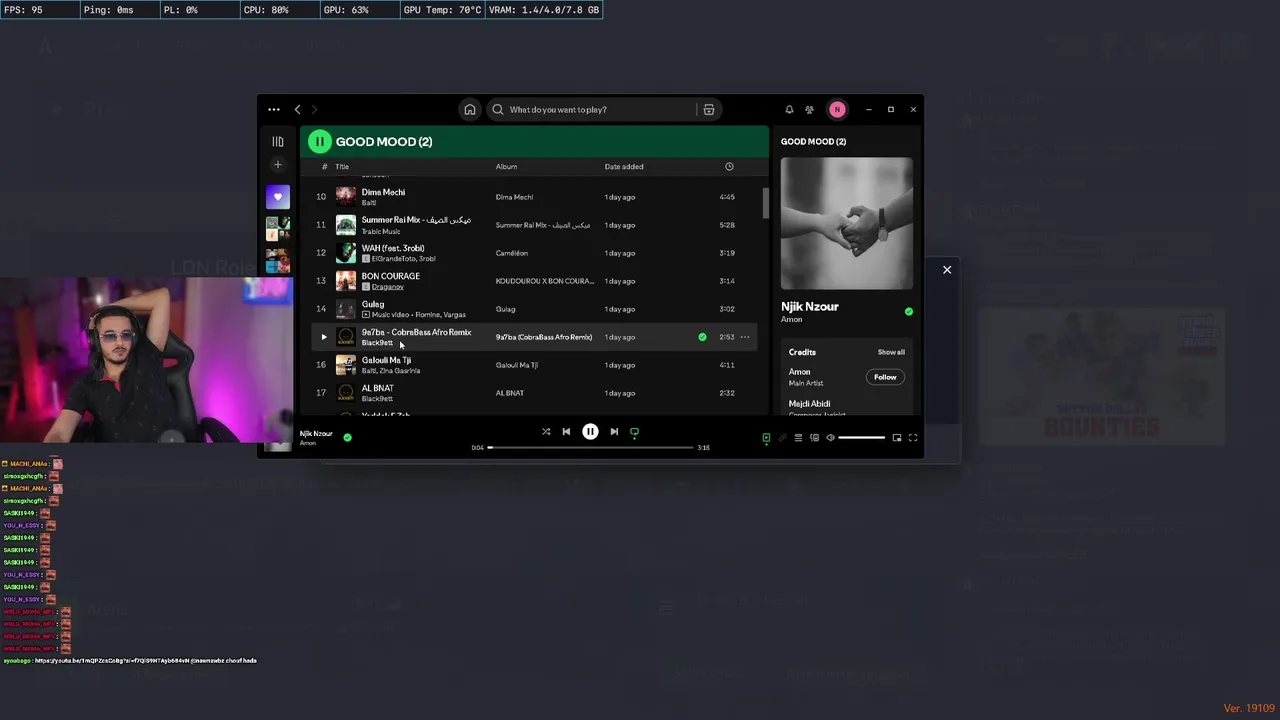Open the Queue icon
1280x720 pixels.
(798, 438)
